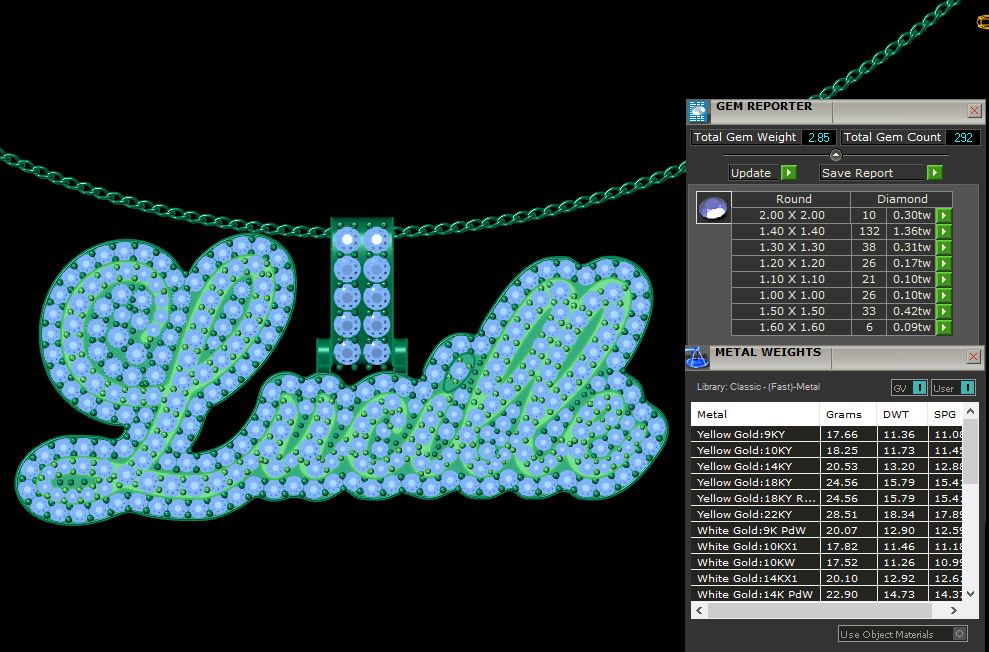Click the metal table horizontal scrollbar thumb

pyautogui.click(x=819, y=610)
